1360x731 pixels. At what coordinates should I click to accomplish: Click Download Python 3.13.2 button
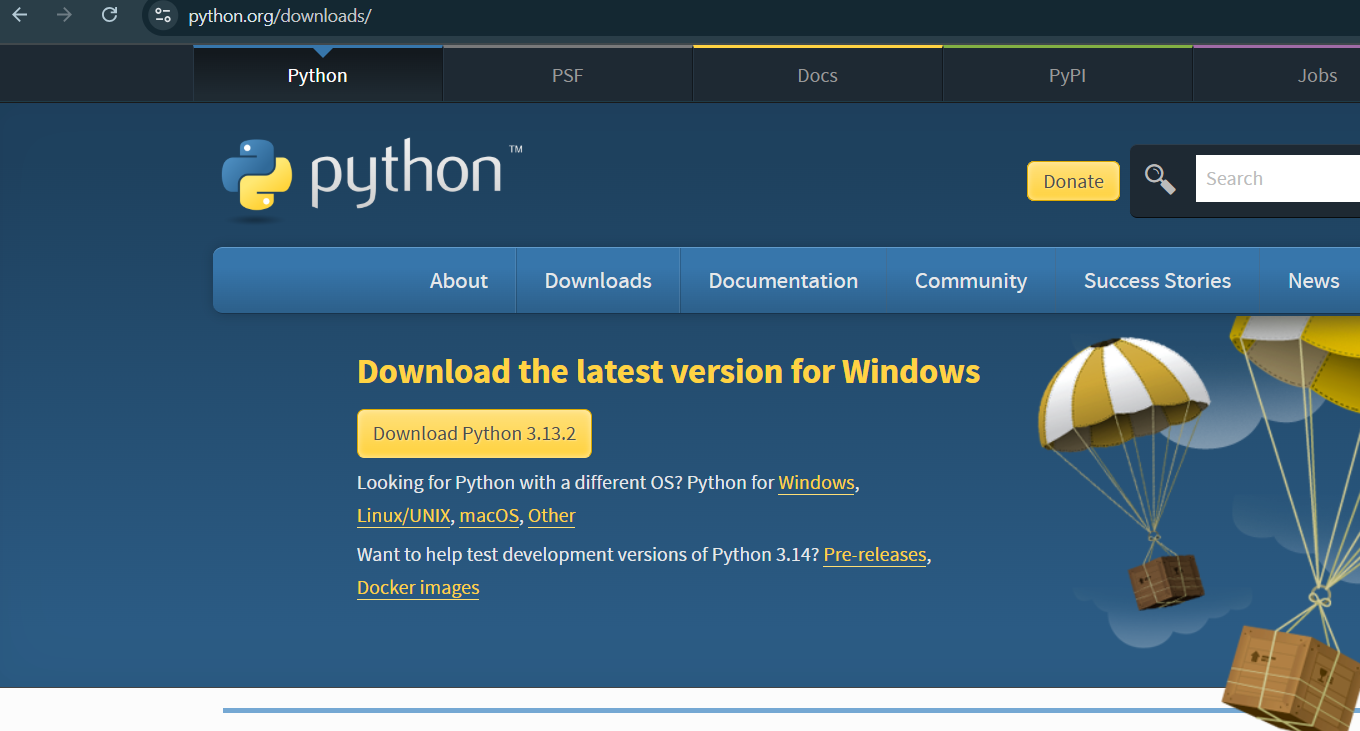pyautogui.click(x=474, y=434)
